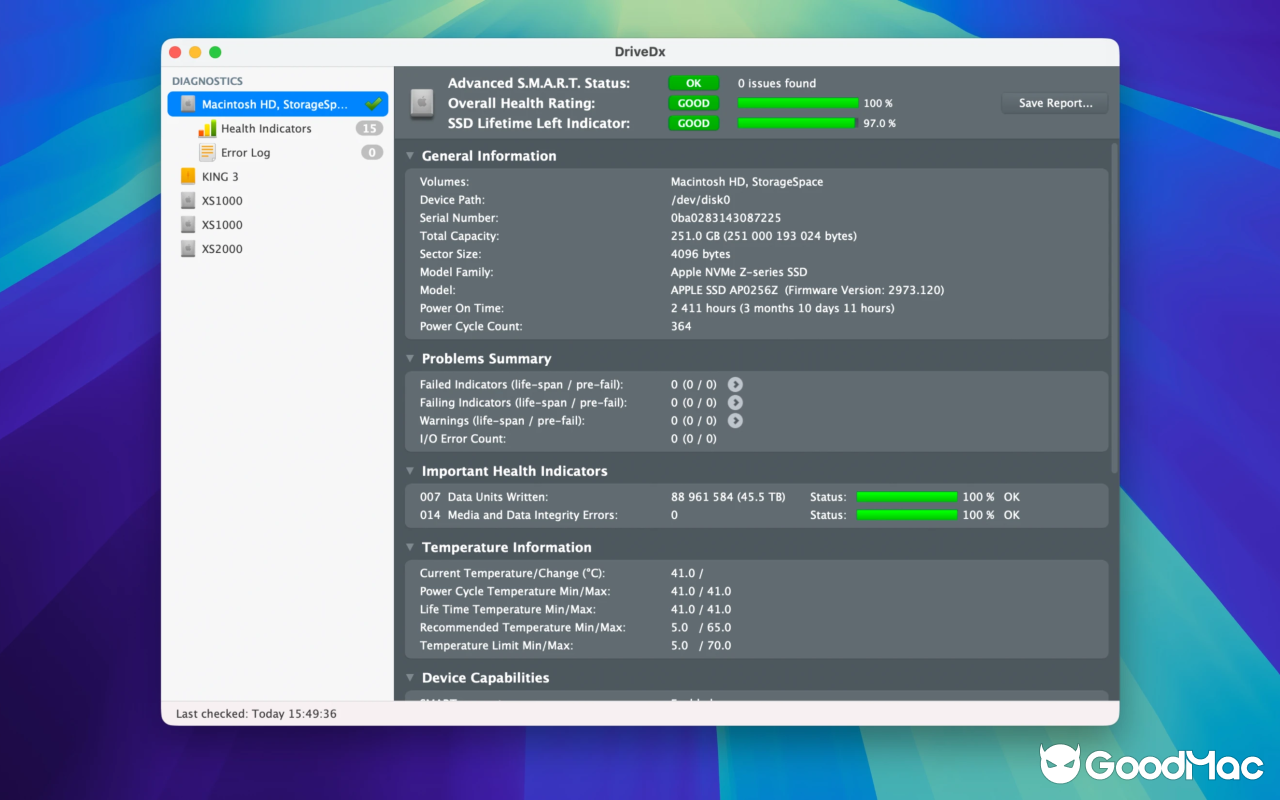Viewport: 1280px width, 800px height.
Task: Click the DriveDx window title
Action: click(x=640, y=52)
